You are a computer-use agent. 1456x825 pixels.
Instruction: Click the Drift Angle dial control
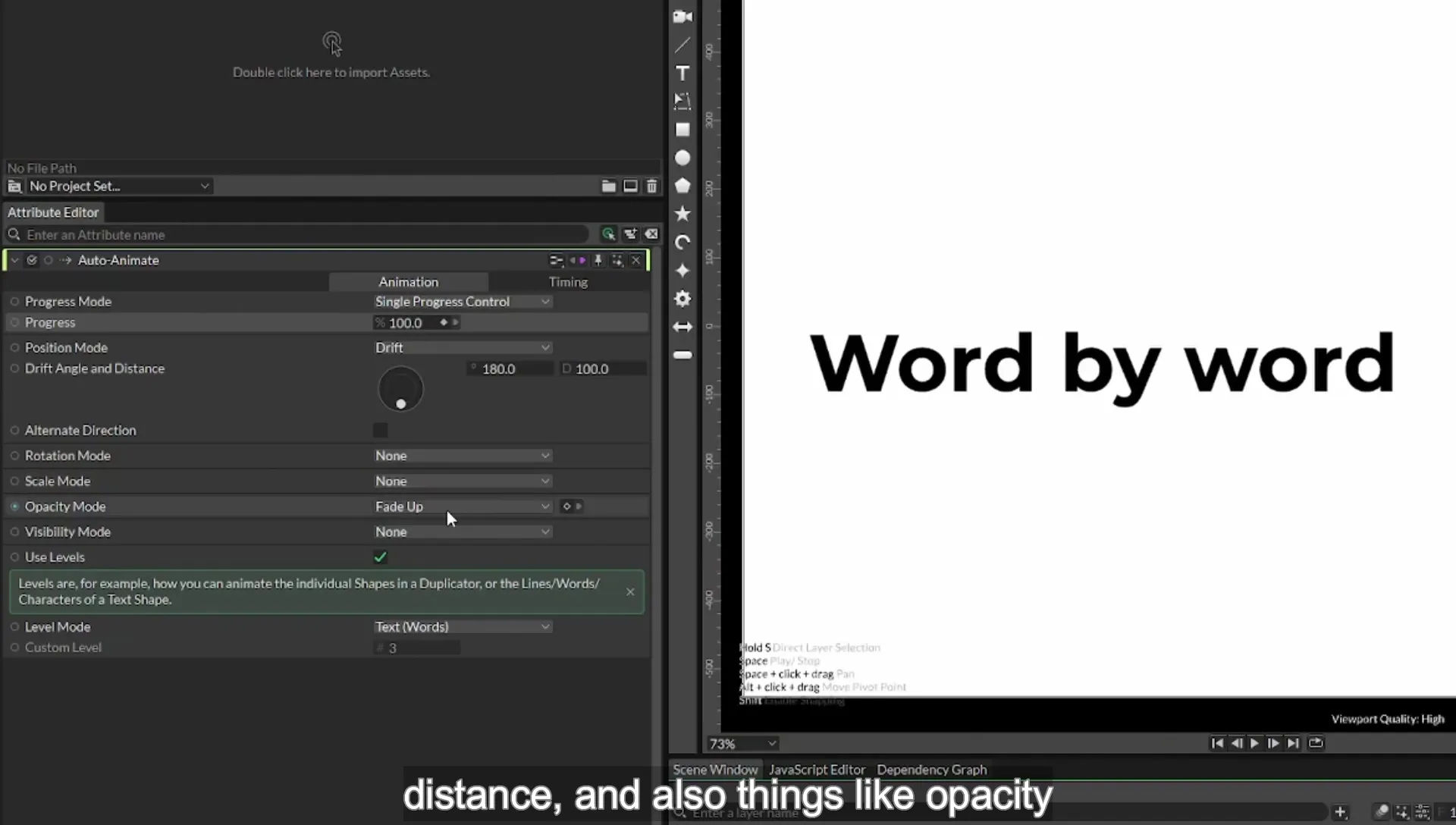pos(400,389)
